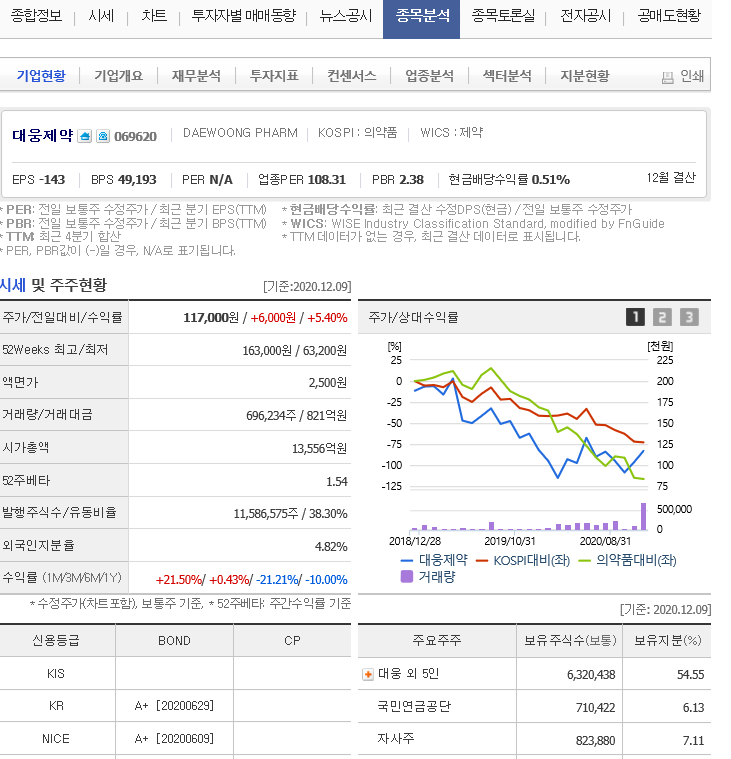Open the 전자공시 tab

click(x=585, y=16)
